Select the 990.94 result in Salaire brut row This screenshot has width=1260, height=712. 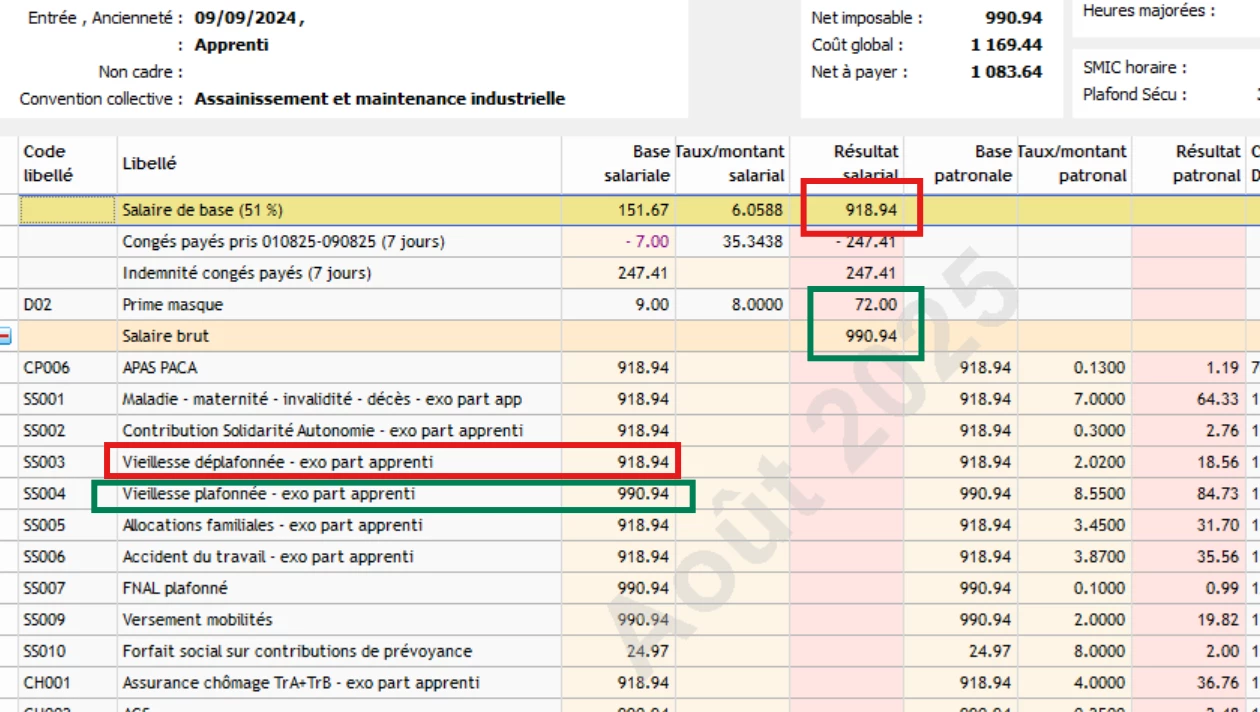[x=871, y=336]
